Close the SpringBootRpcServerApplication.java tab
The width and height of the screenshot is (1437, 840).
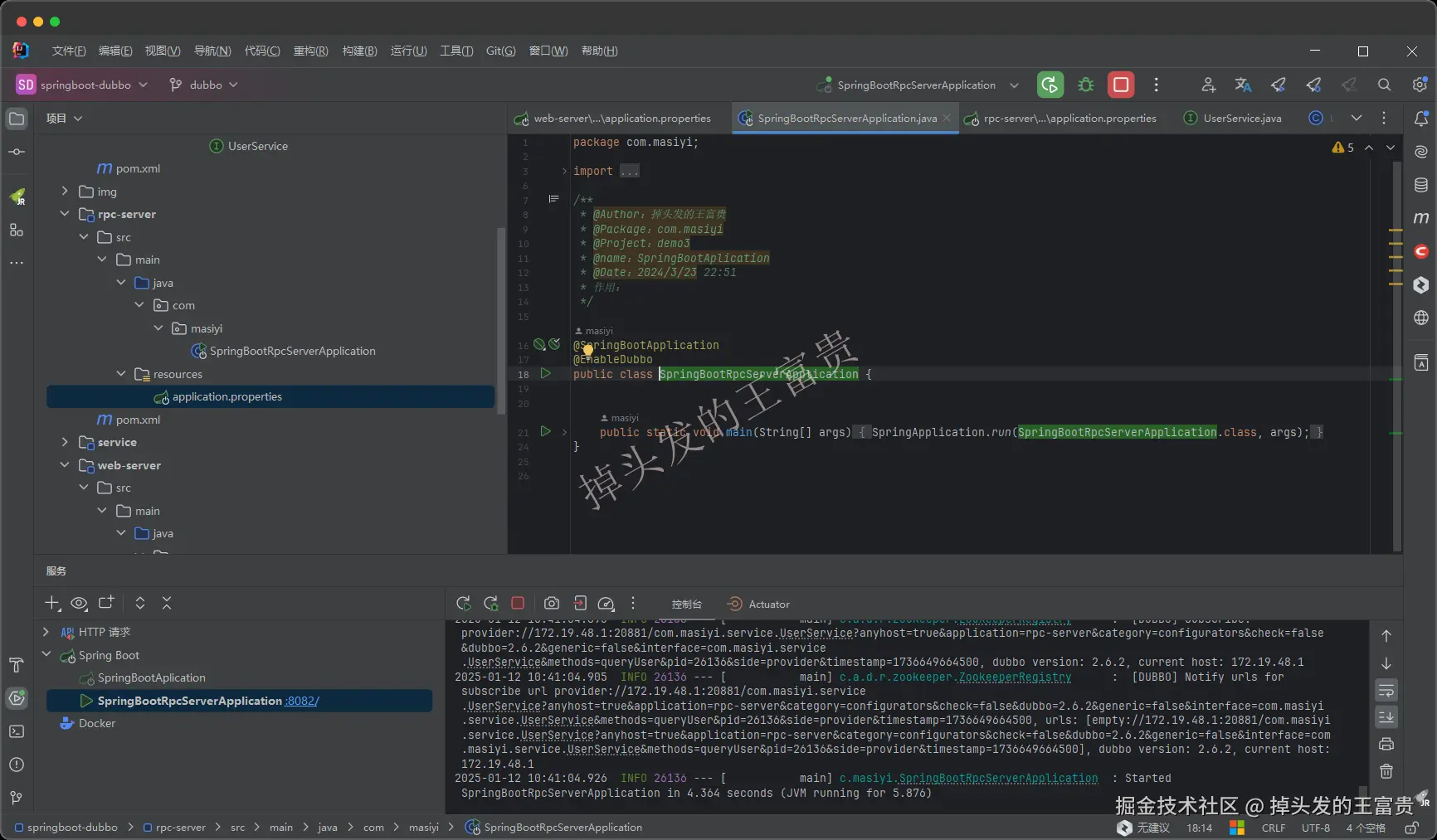(947, 118)
